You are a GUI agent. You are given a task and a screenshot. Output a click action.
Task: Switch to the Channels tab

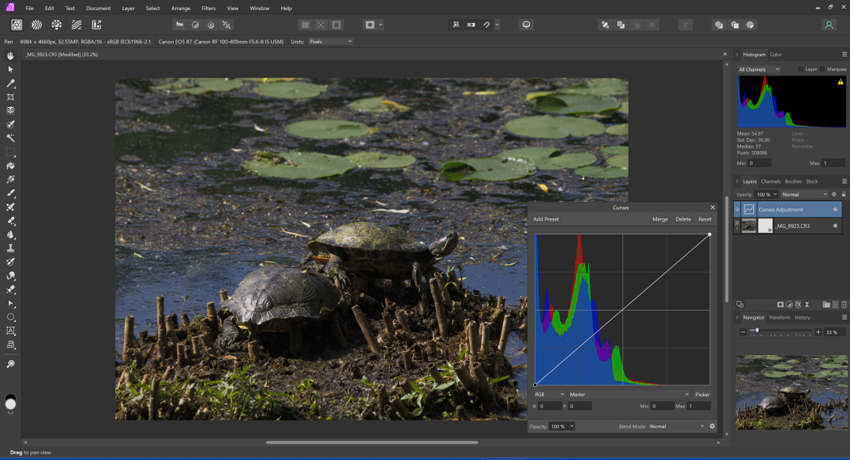point(770,182)
